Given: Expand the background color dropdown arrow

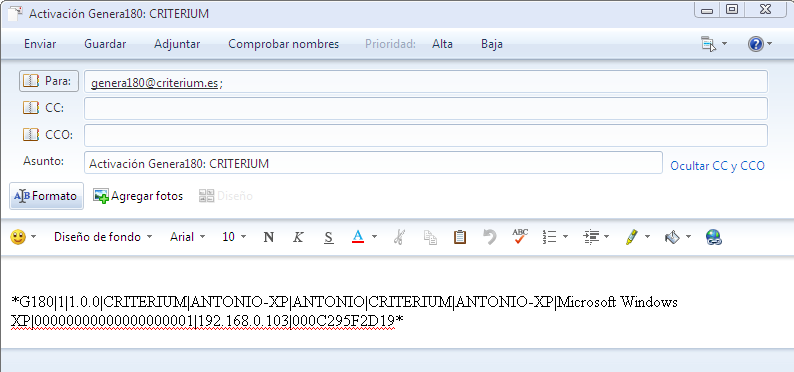Looking at the screenshot, I should [688, 237].
